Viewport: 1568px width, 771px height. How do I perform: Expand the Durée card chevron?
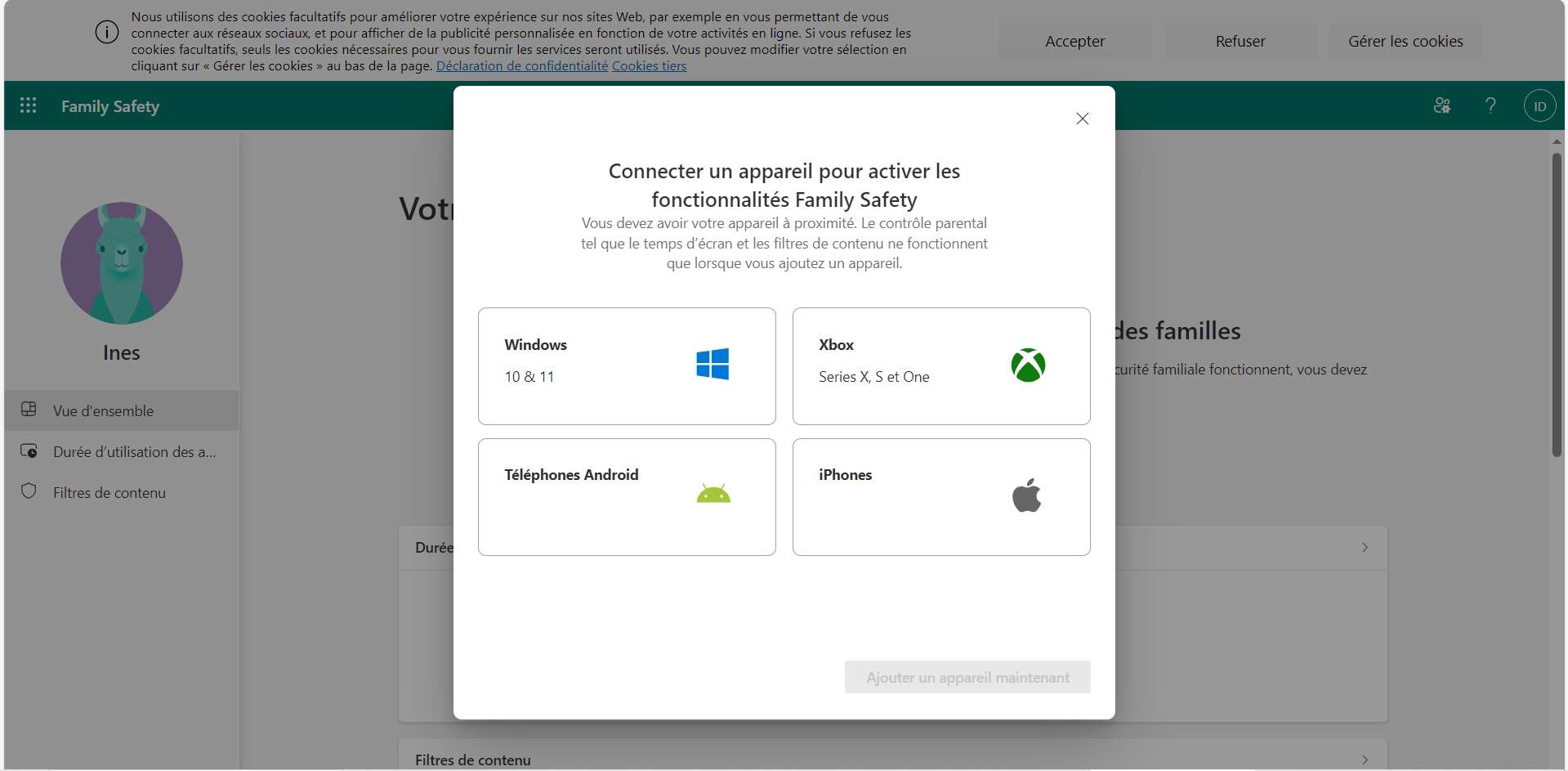tap(1365, 548)
